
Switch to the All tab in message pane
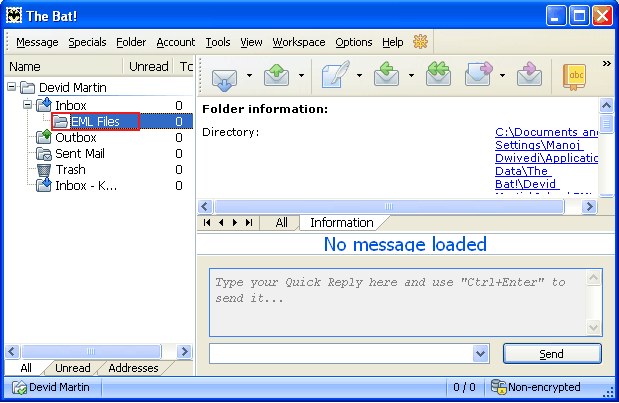(x=281, y=223)
